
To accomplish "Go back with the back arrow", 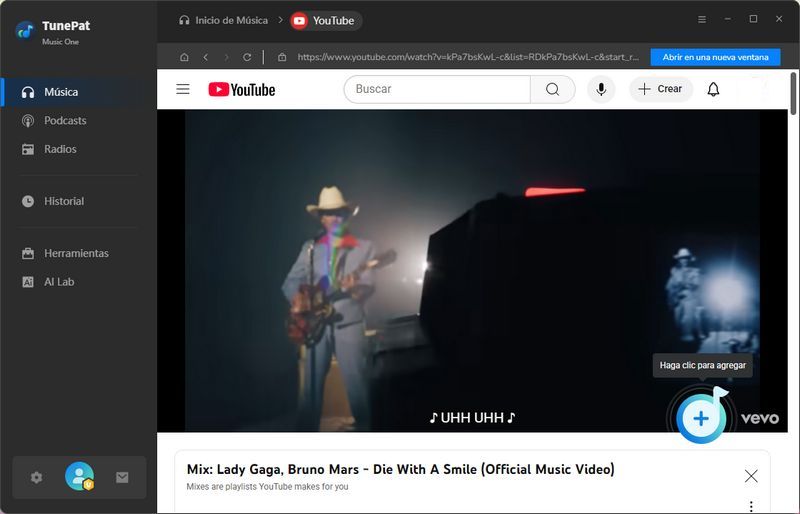I will point(206,57).
